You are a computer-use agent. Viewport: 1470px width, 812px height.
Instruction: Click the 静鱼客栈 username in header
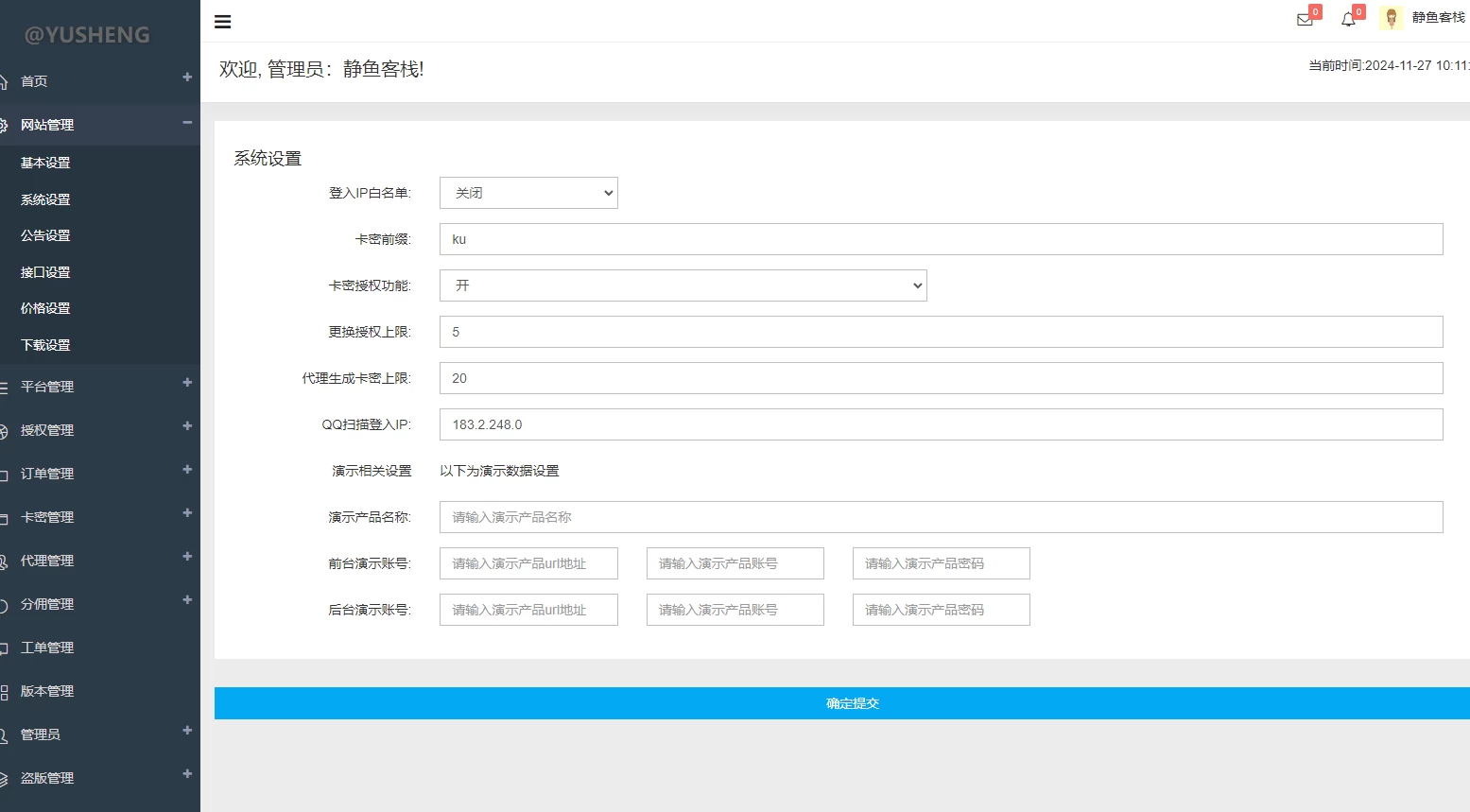pos(1438,18)
